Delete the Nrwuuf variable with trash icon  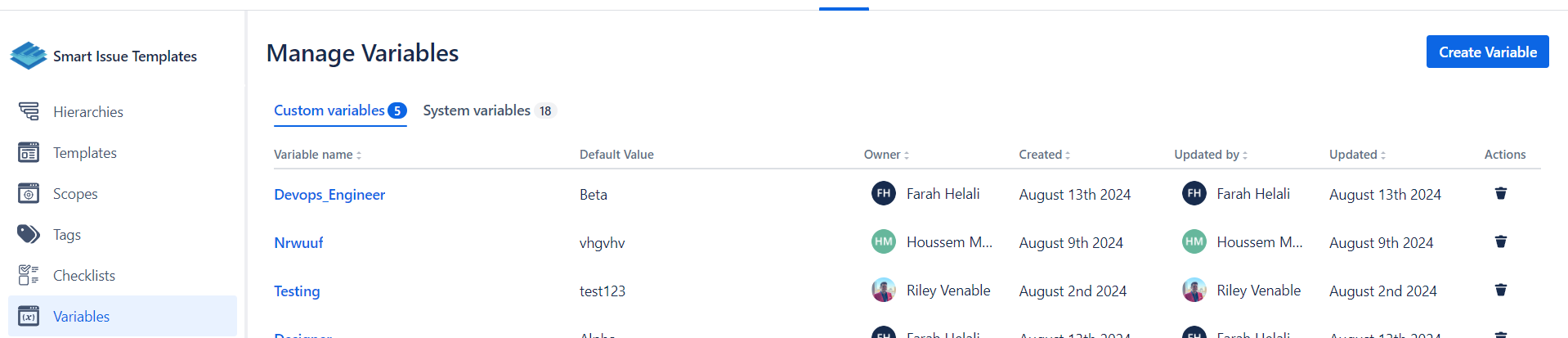tap(1500, 241)
